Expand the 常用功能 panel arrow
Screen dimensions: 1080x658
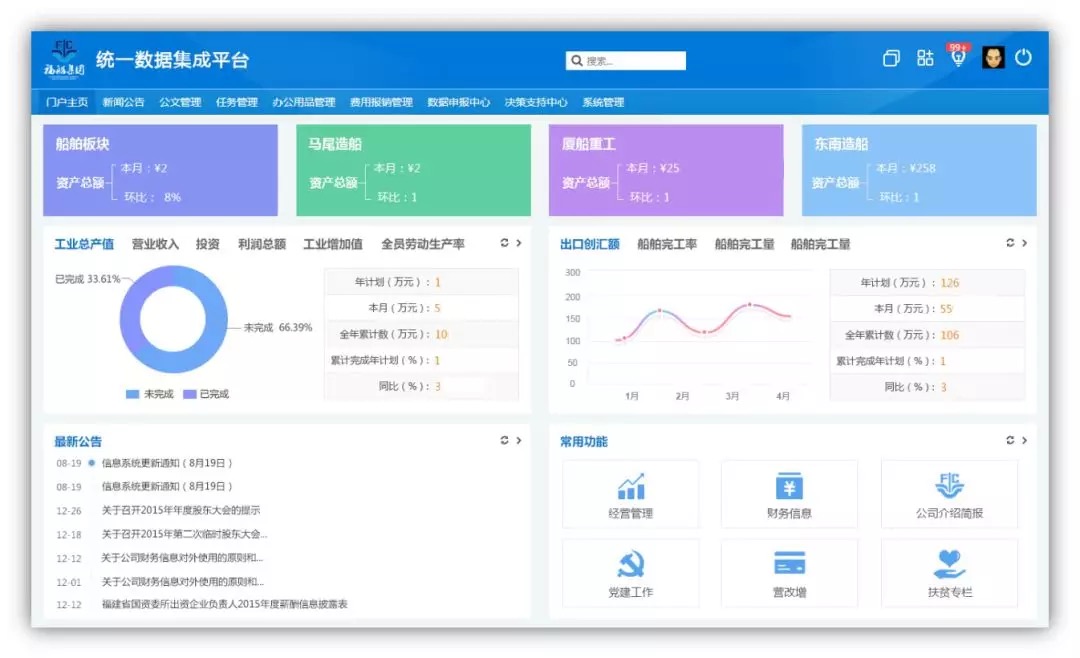(x=1024, y=440)
